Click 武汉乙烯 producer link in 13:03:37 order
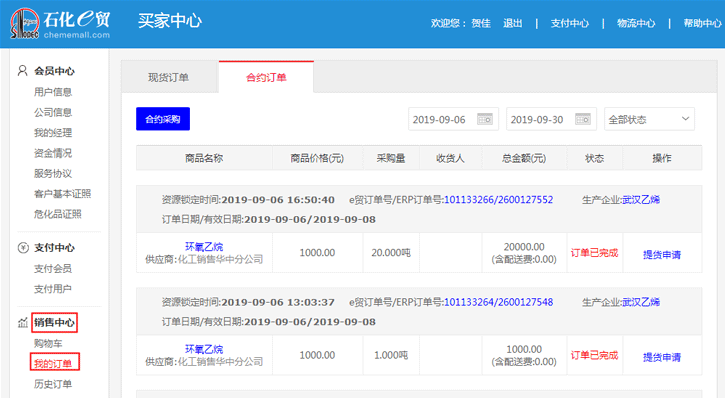 [x=641, y=302]
